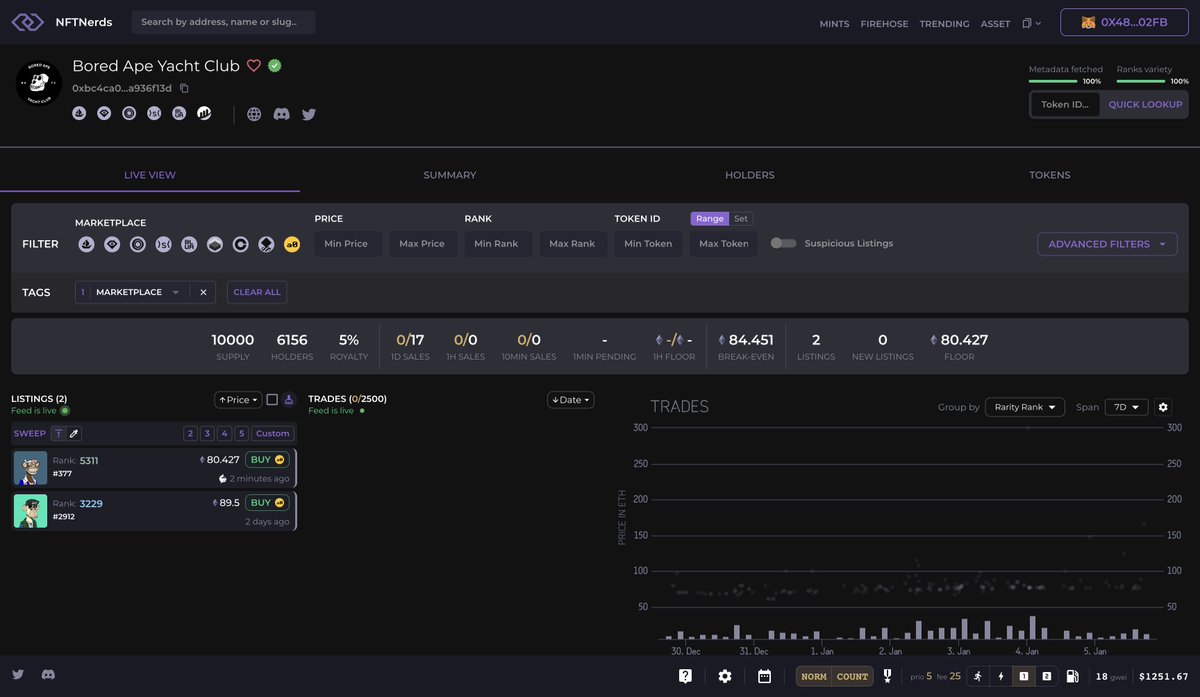Click CLEAR ALL to remove active tags
Viewport: 1200px width, 697px height.
coord(256,290)
